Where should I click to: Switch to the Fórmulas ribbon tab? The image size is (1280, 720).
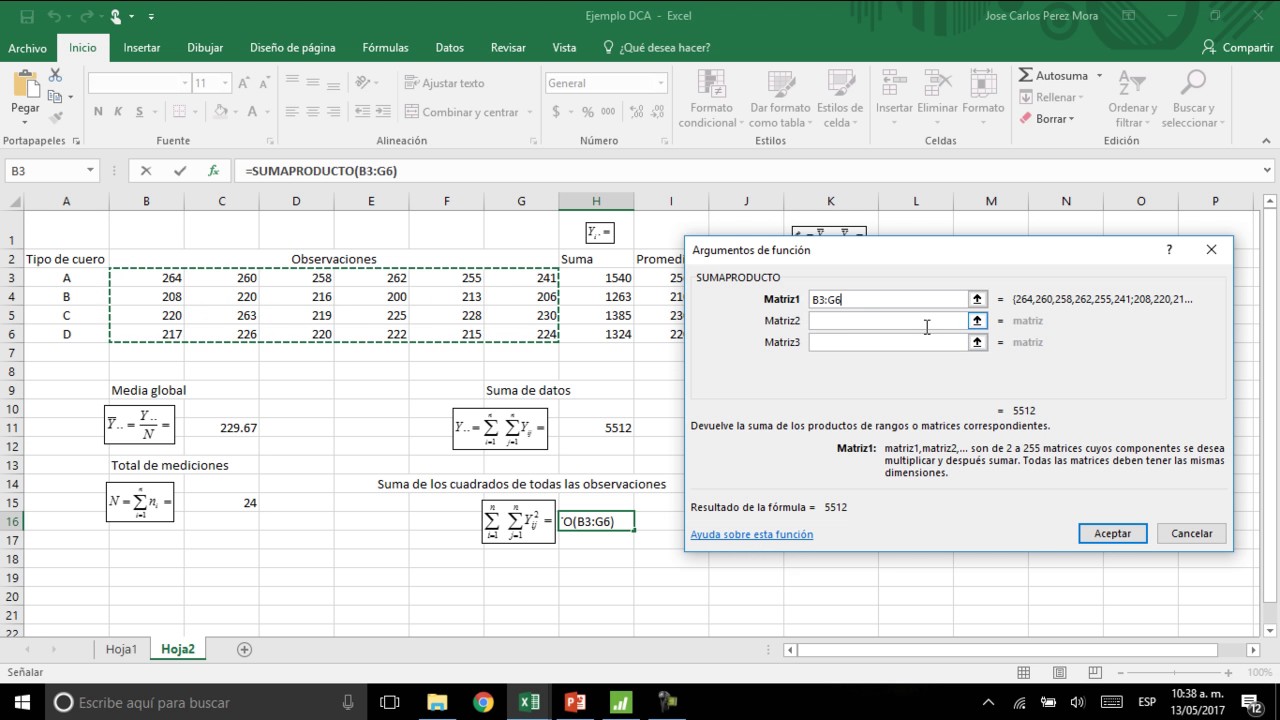385,47
